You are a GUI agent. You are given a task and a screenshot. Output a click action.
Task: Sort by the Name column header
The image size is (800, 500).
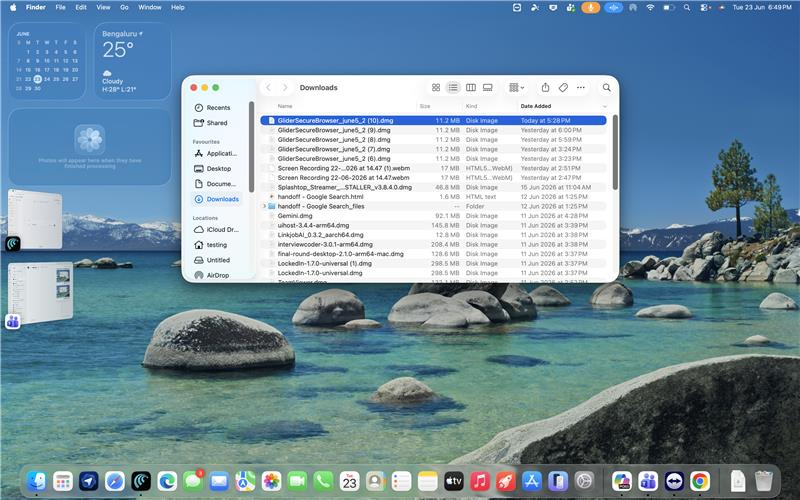coord(285,106)
